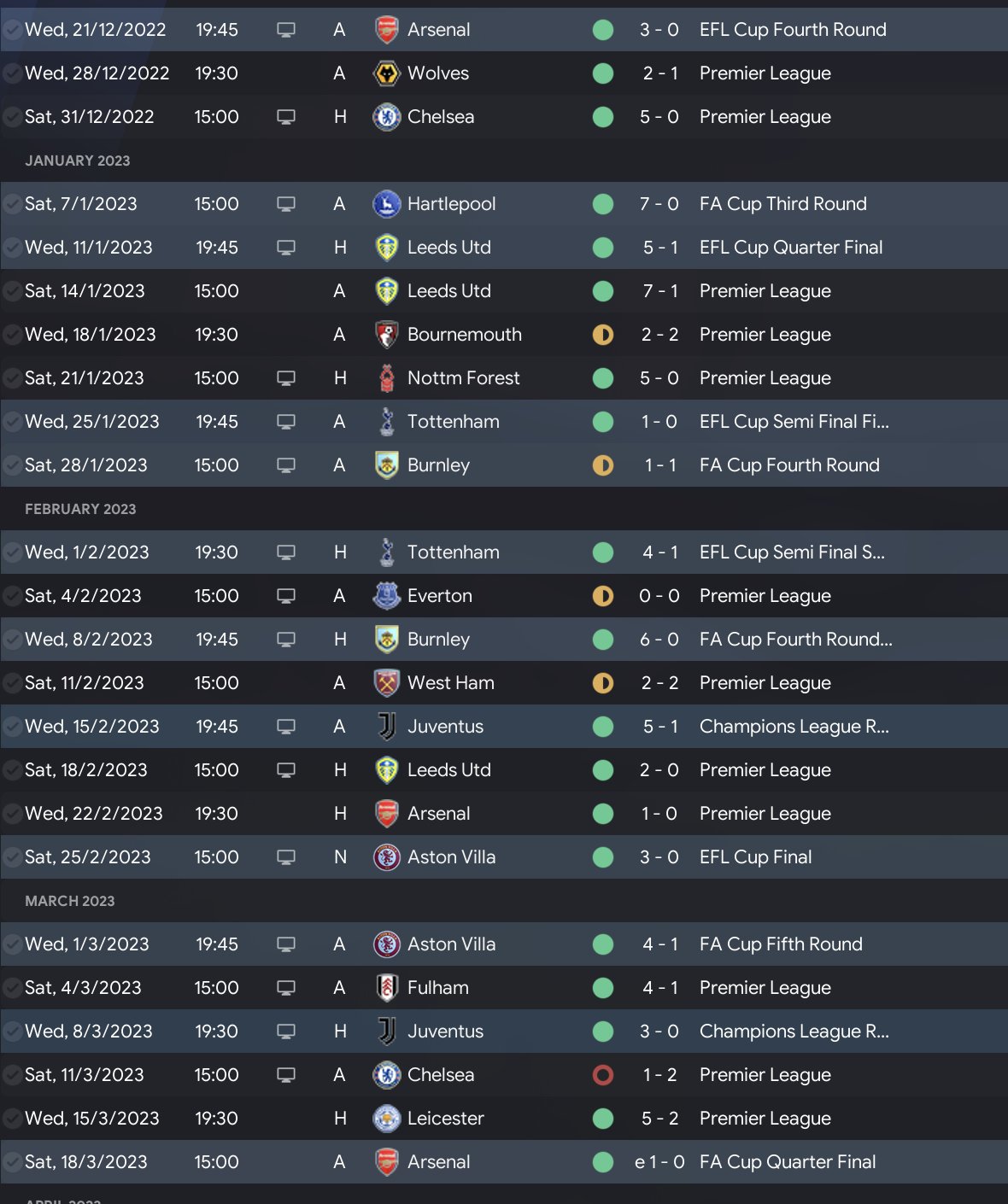
Task: Toggle the check circle beside Wed, 18/1/2023
Action: [13, 335]
